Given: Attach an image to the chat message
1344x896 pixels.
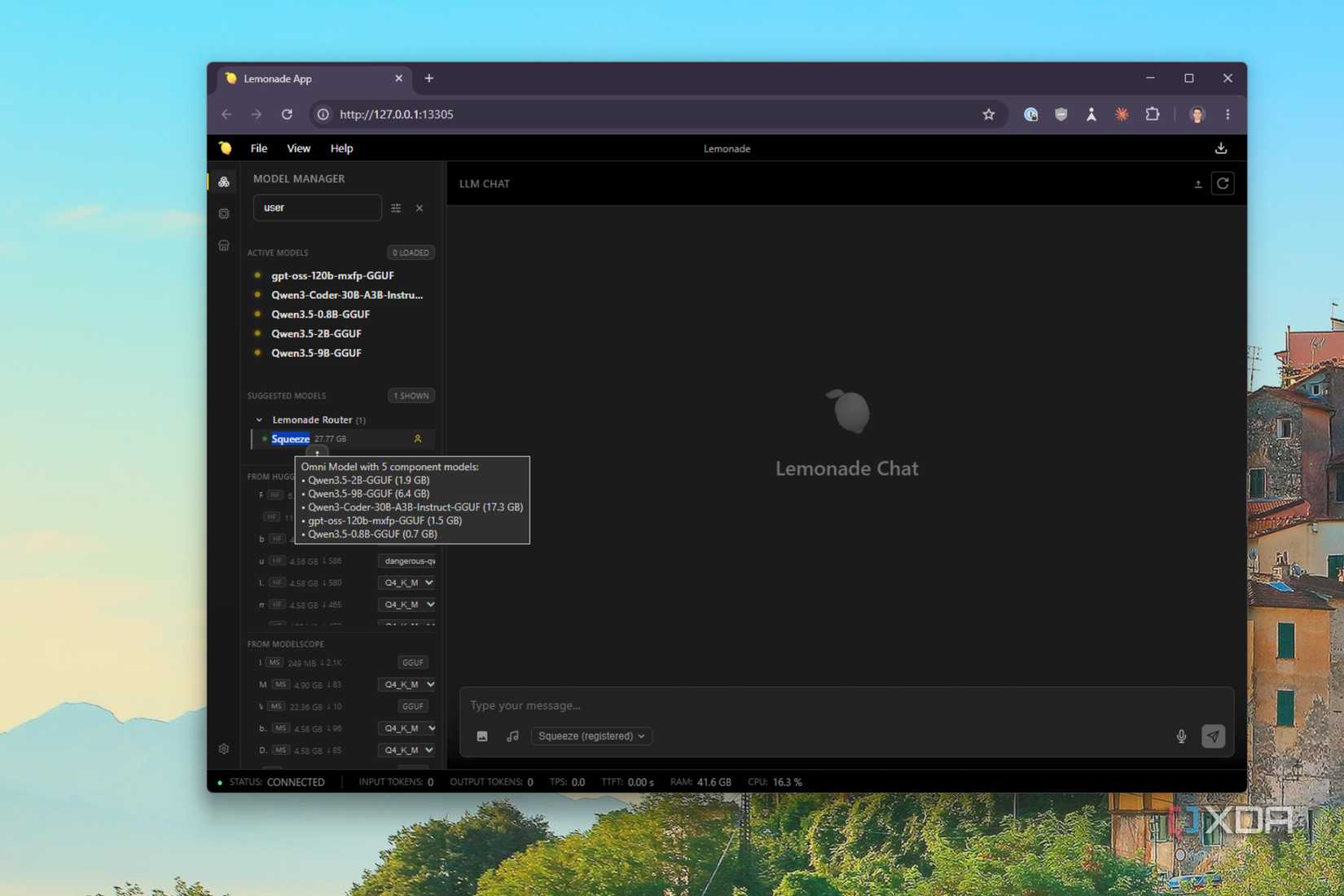Looking at the screenshot, I should 482,736.
